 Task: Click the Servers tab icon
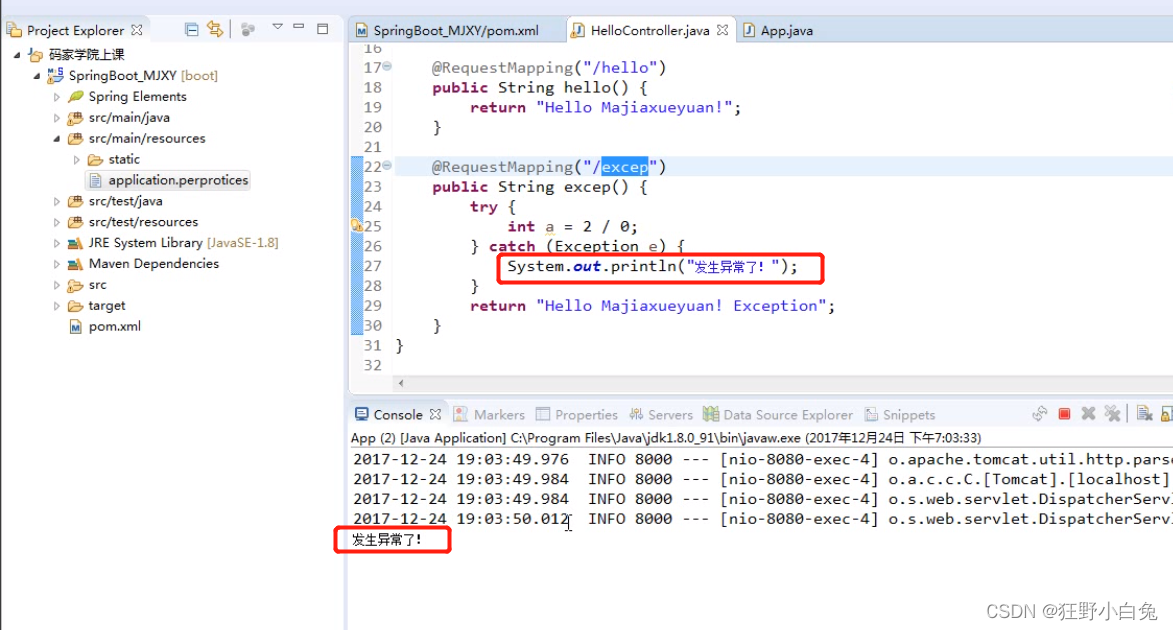637,415
